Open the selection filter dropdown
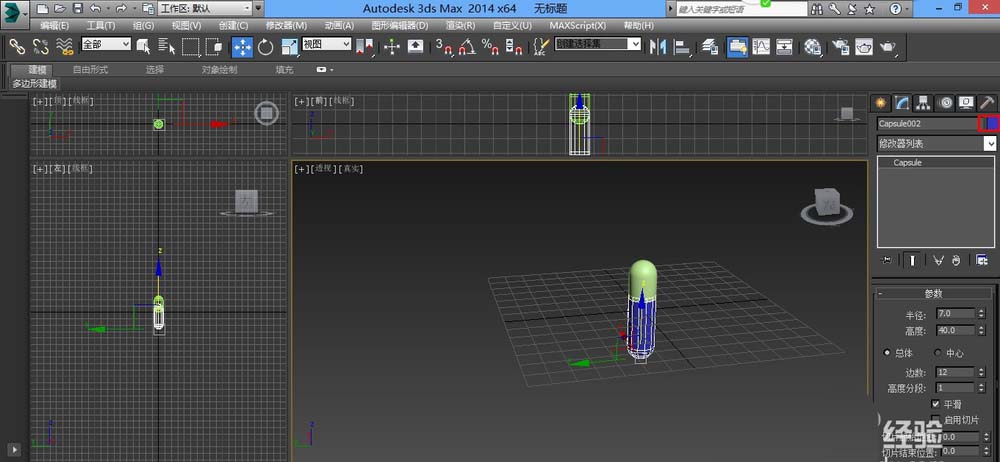This screenshot has height=462, width=1000. click(106, 43)
